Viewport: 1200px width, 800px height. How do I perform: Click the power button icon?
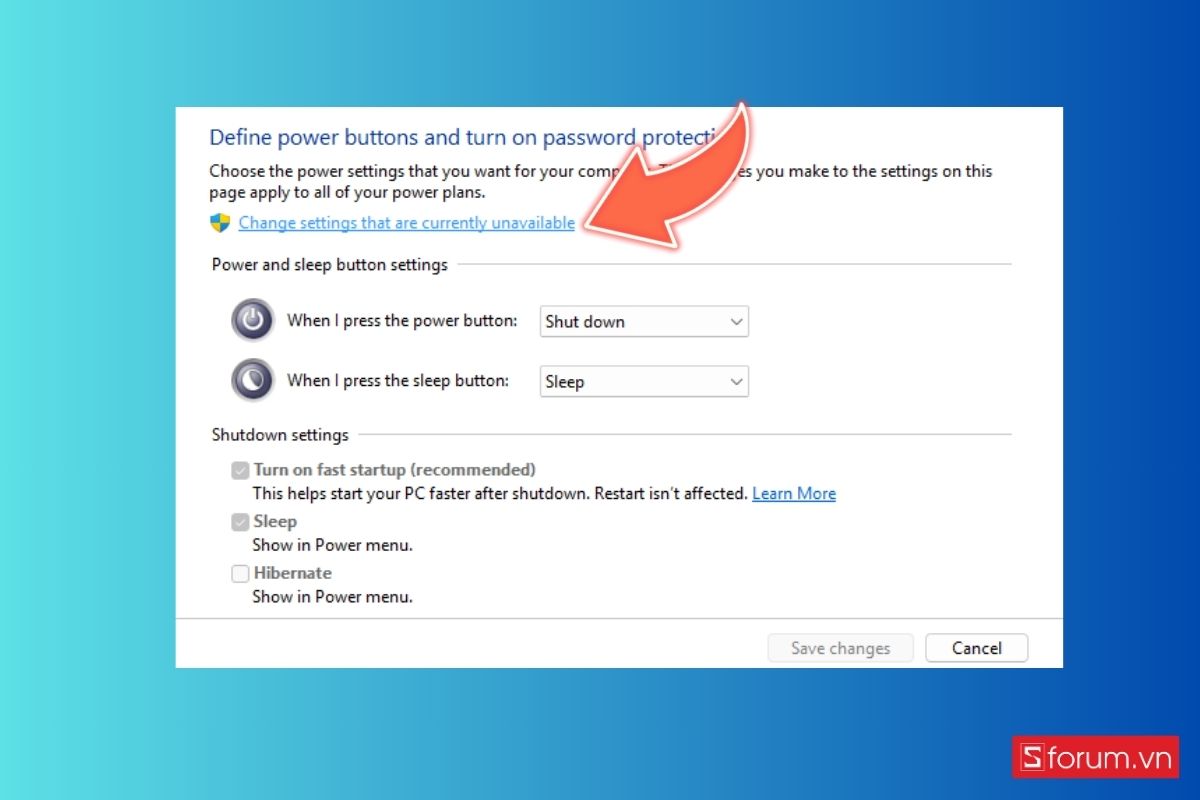[x=253, y=320]
